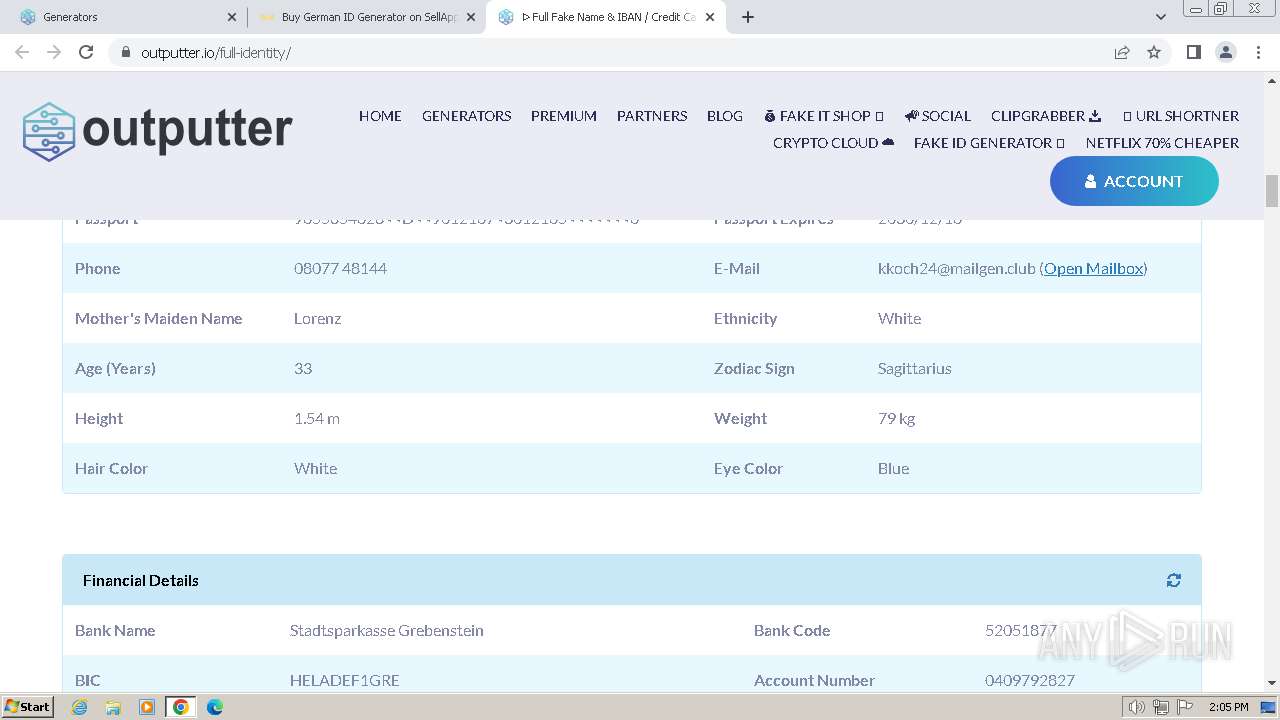Image resolution: width=1280 pixels, height=720 pixels.
Task: Click the Financial Details heading
Action: point(141,580)
